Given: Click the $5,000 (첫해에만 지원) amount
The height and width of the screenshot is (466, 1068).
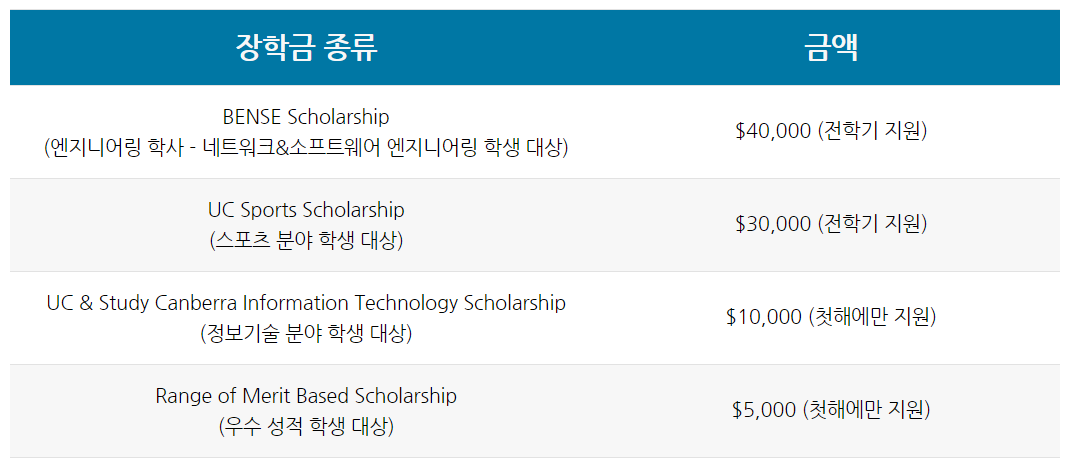Looking at the screenshot, I should pyautogui.click(x=831, y=410).
